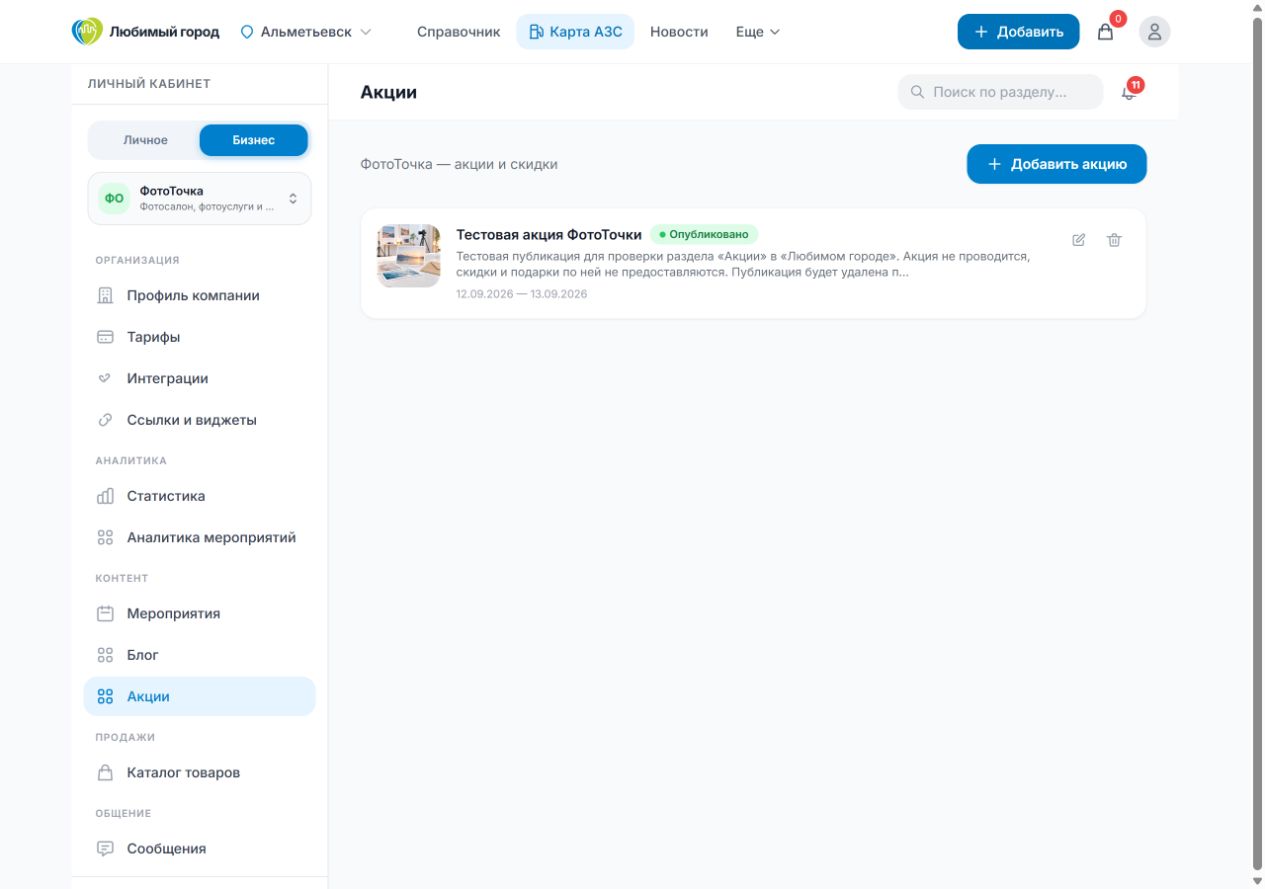Open Профиль компании page
The image size is (1265, 889).
[x=200, y=296]
